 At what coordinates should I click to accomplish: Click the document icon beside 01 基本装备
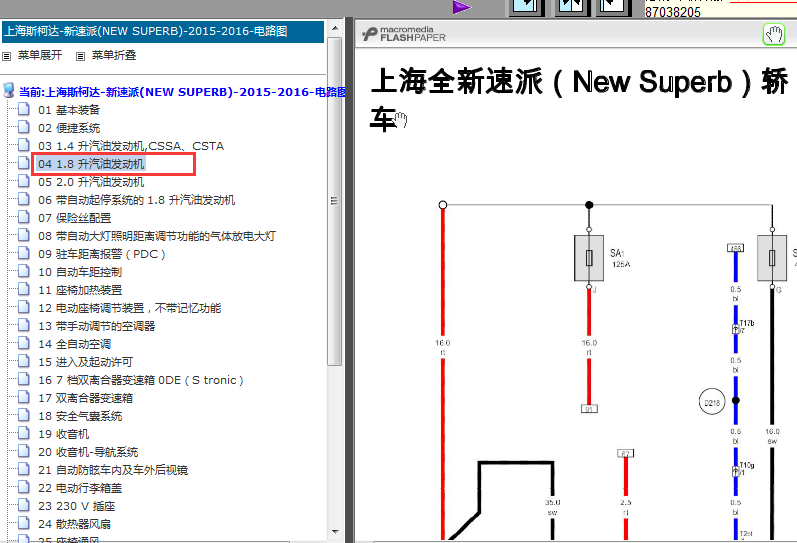23,109
